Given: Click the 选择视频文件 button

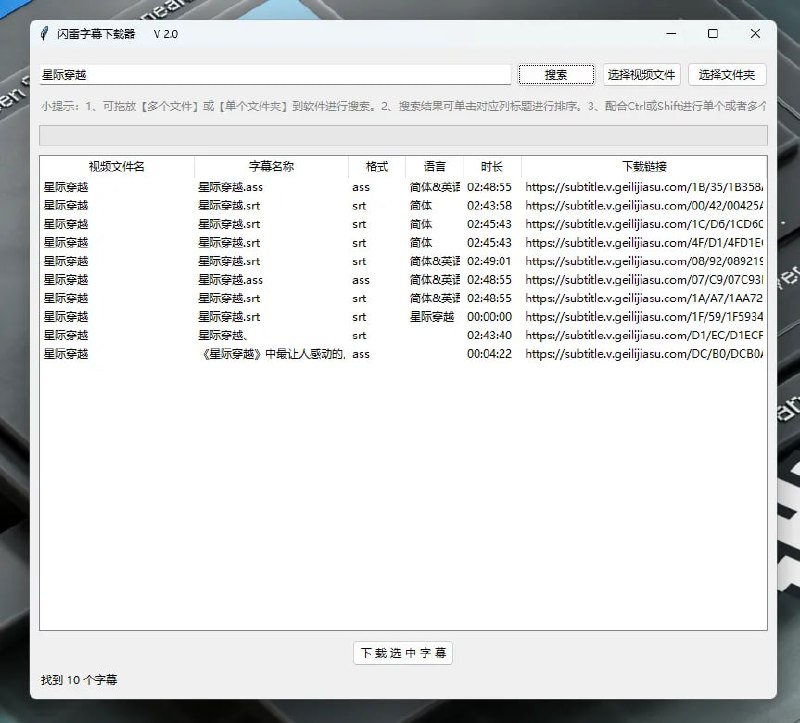Looking at the screenshot, I should click(641, 75).
